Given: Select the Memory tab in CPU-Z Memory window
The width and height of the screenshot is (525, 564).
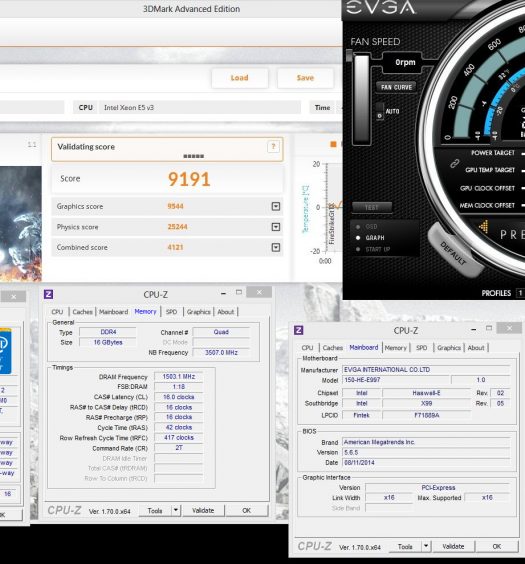Looking at the screenshot, I should point(145,311).
